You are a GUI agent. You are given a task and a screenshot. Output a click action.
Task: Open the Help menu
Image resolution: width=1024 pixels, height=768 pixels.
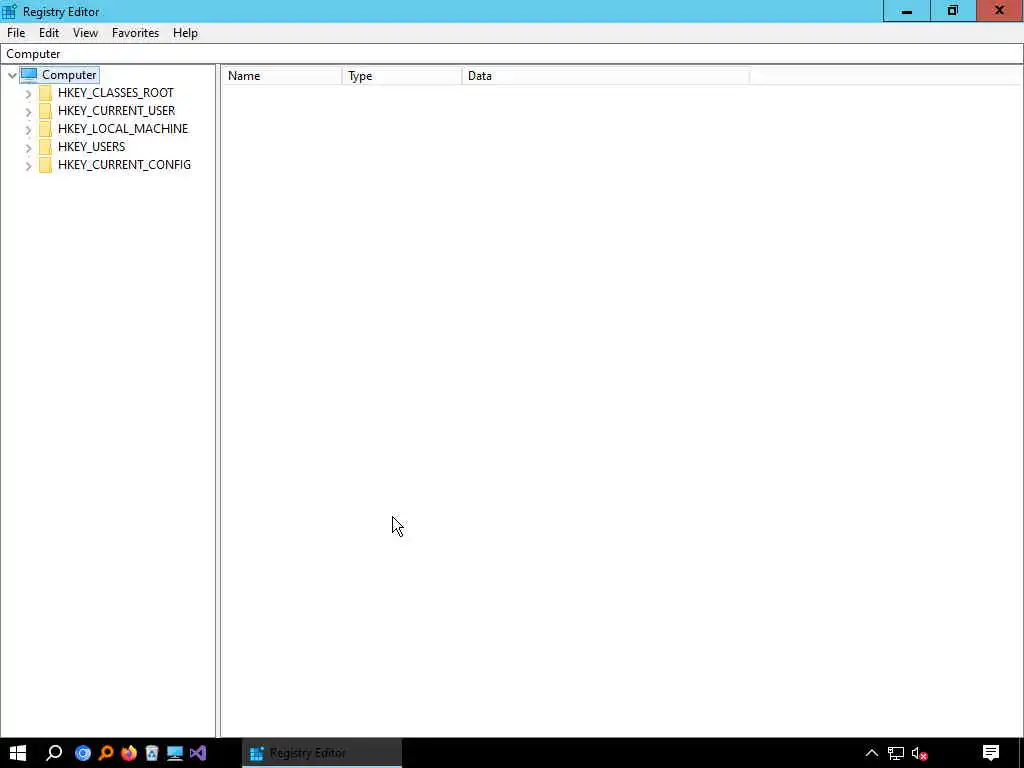185,33
